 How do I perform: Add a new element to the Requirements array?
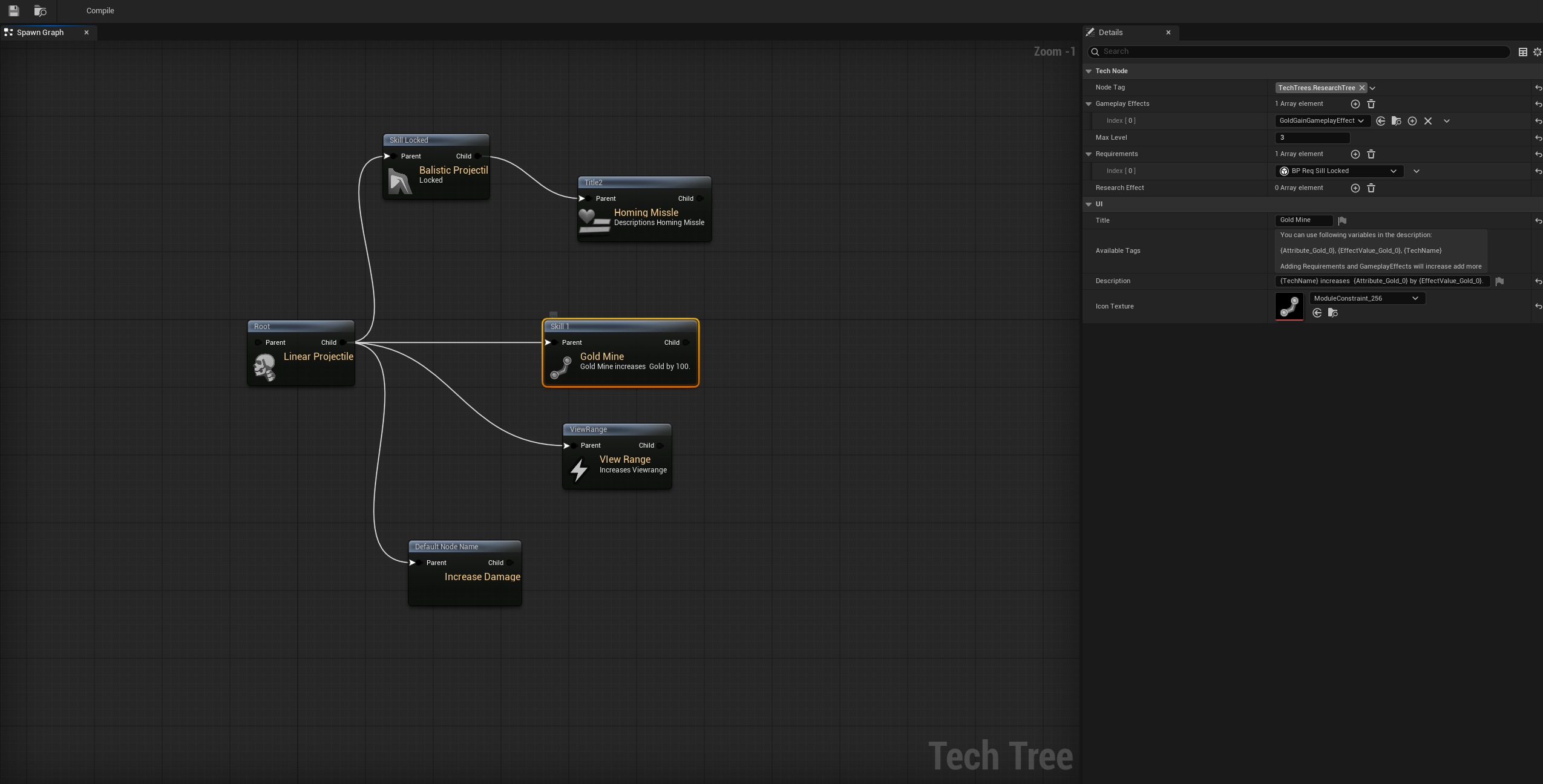tap(1354, 154)
